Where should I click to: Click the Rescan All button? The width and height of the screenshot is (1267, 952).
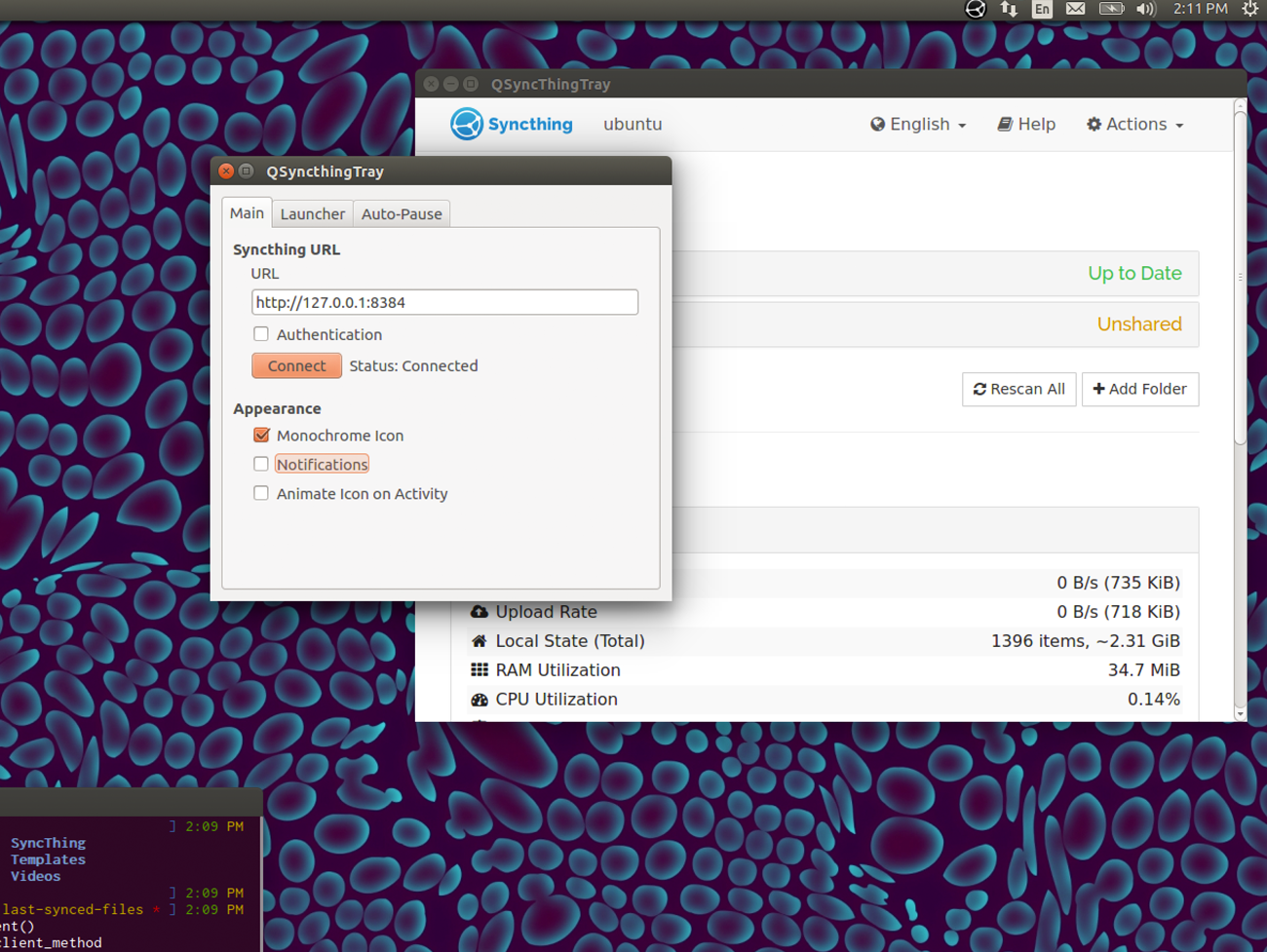click(x=1019, y=389)
